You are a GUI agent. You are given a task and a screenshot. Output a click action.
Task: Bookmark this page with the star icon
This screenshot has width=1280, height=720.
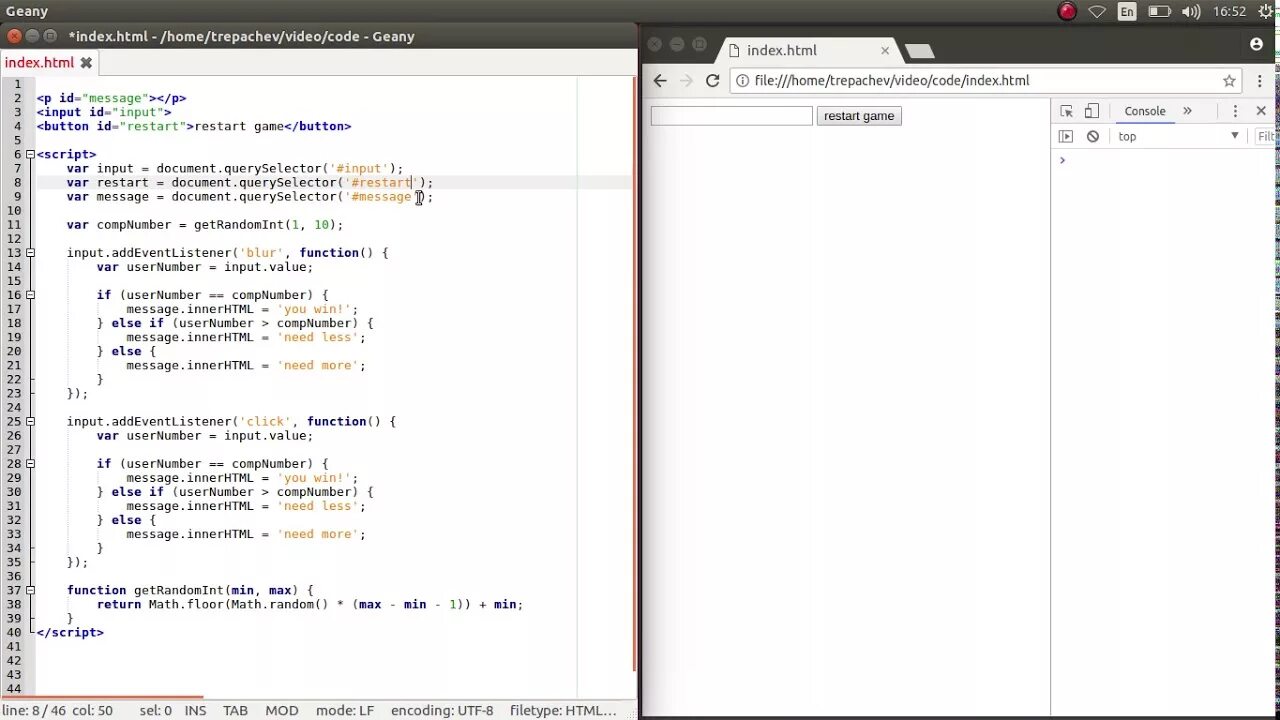(x=1229, y=81)
